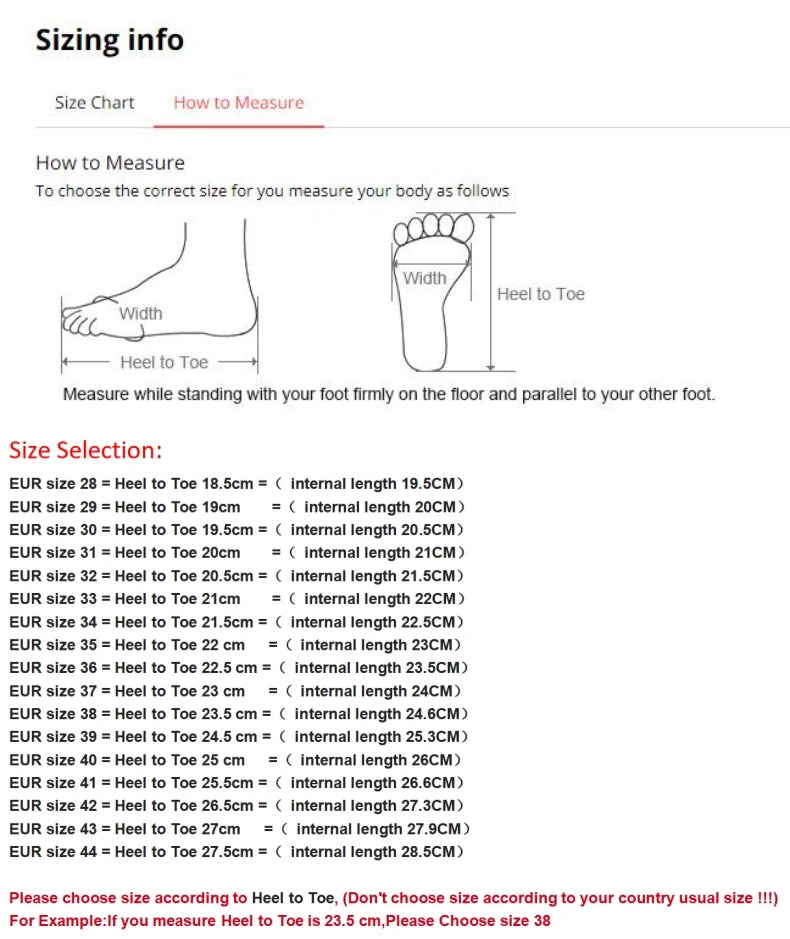Click the red 'Please choose size' notice
The image size is (790, 939).
coord(394,898)
